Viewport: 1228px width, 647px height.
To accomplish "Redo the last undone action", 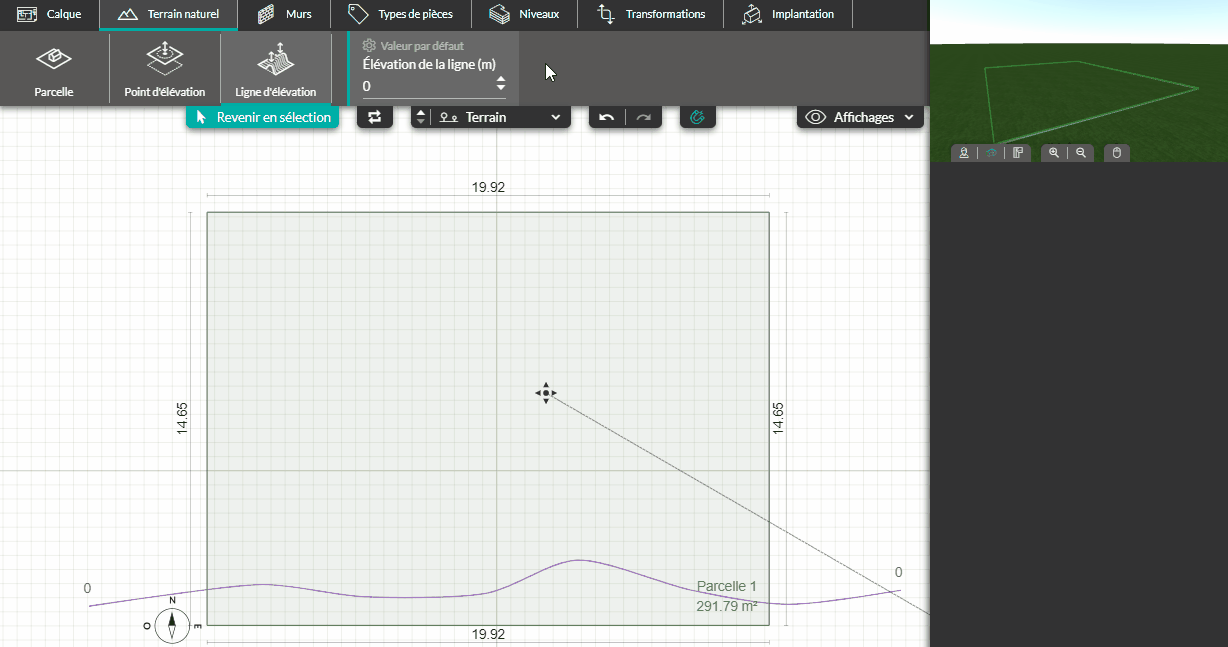I will [644, 117].
